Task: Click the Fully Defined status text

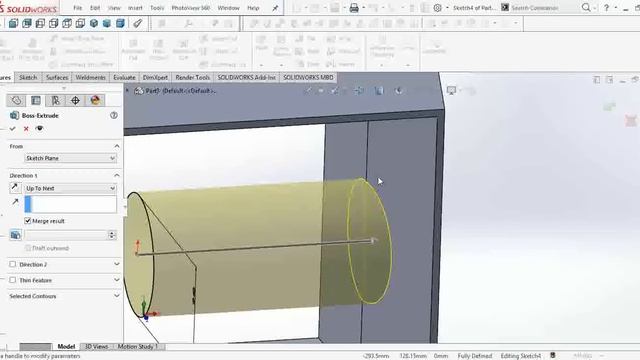Action: [x=475, y=356]
